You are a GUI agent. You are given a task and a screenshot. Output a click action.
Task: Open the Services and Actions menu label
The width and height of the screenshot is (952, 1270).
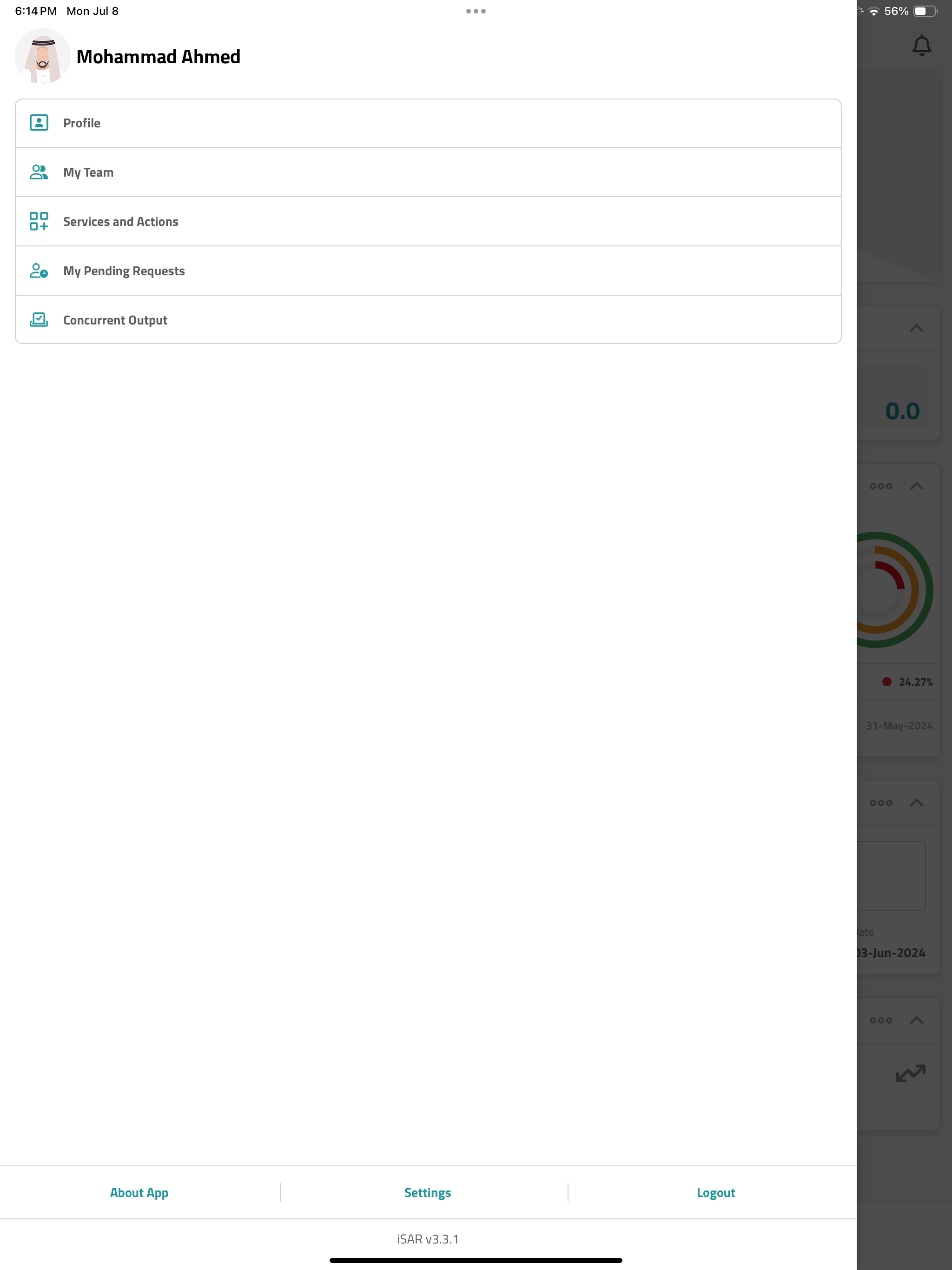tap(120, 222)
